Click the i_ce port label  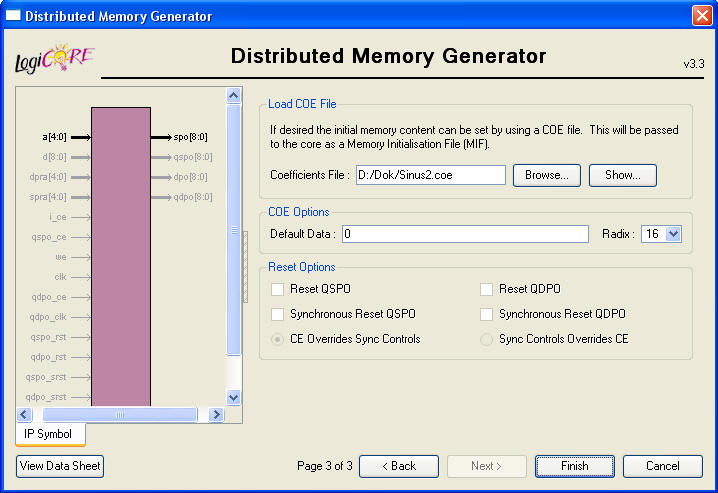tap(58, 217)
